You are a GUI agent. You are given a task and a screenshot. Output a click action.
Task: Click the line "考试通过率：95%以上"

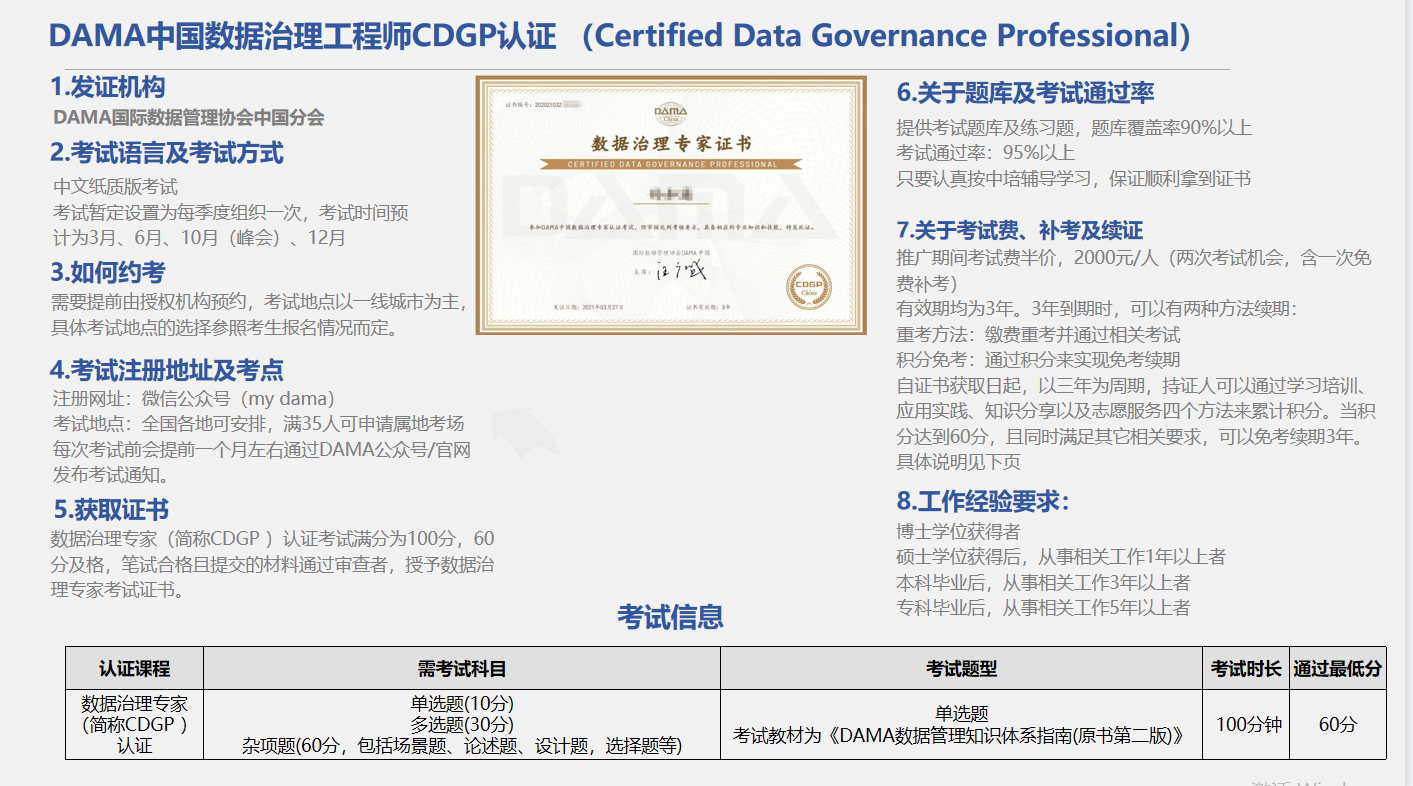[x=985, y=153]
